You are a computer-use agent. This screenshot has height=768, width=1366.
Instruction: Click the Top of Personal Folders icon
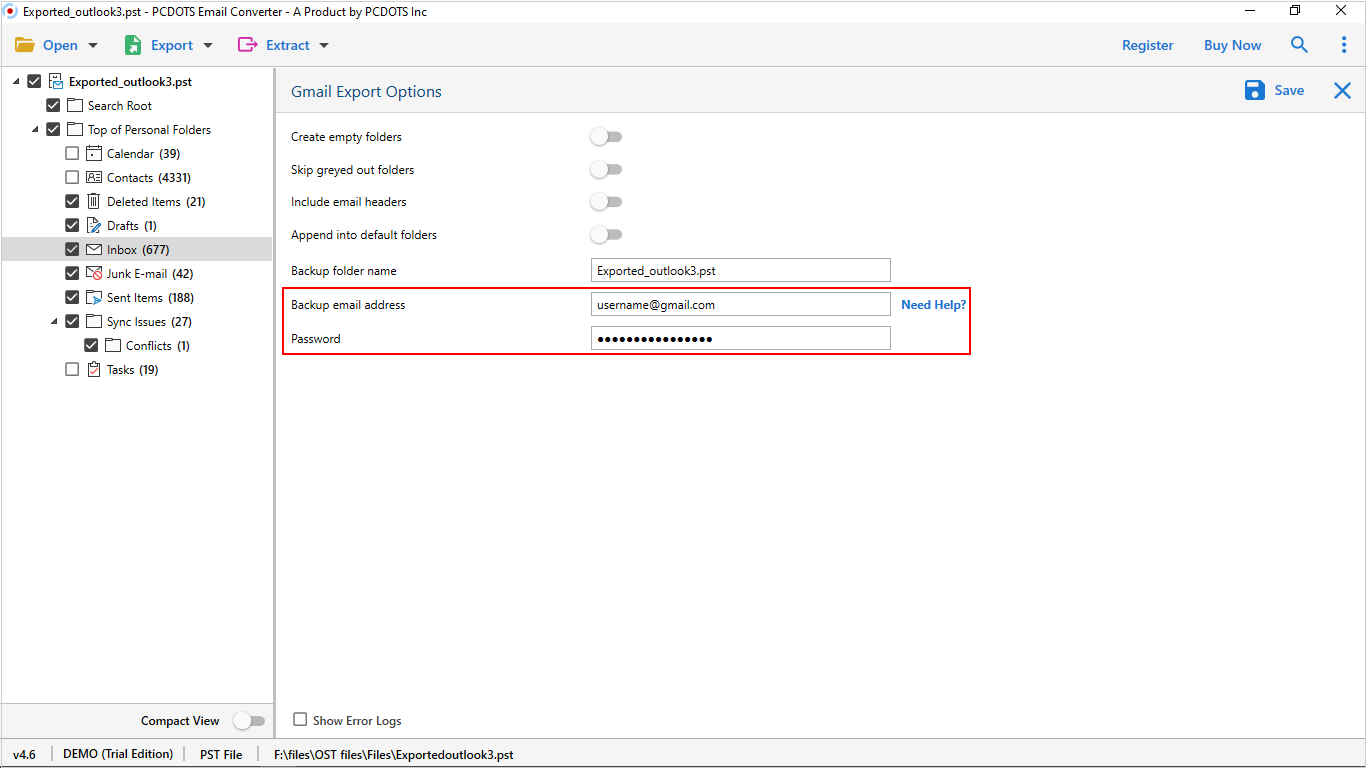click(x=75, y=130)
